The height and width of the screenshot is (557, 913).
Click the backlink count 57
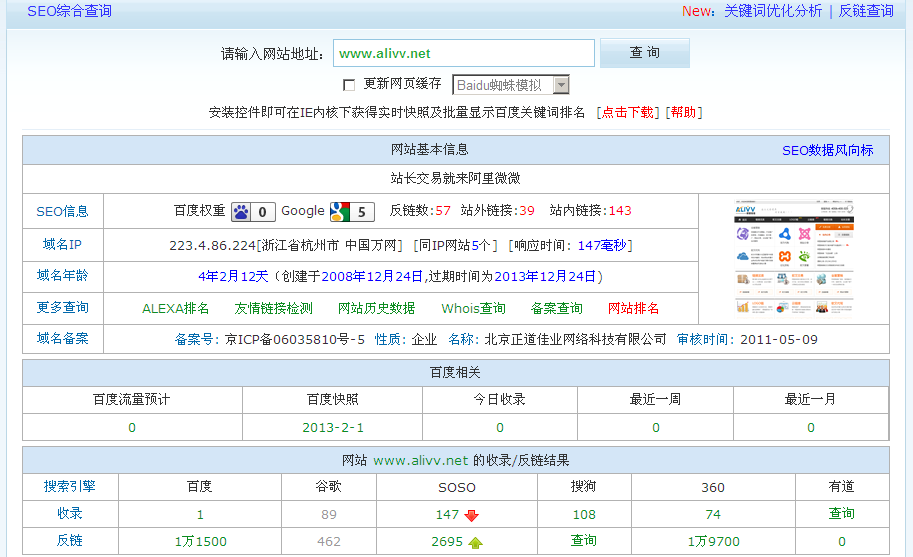(x=443, y=211)
